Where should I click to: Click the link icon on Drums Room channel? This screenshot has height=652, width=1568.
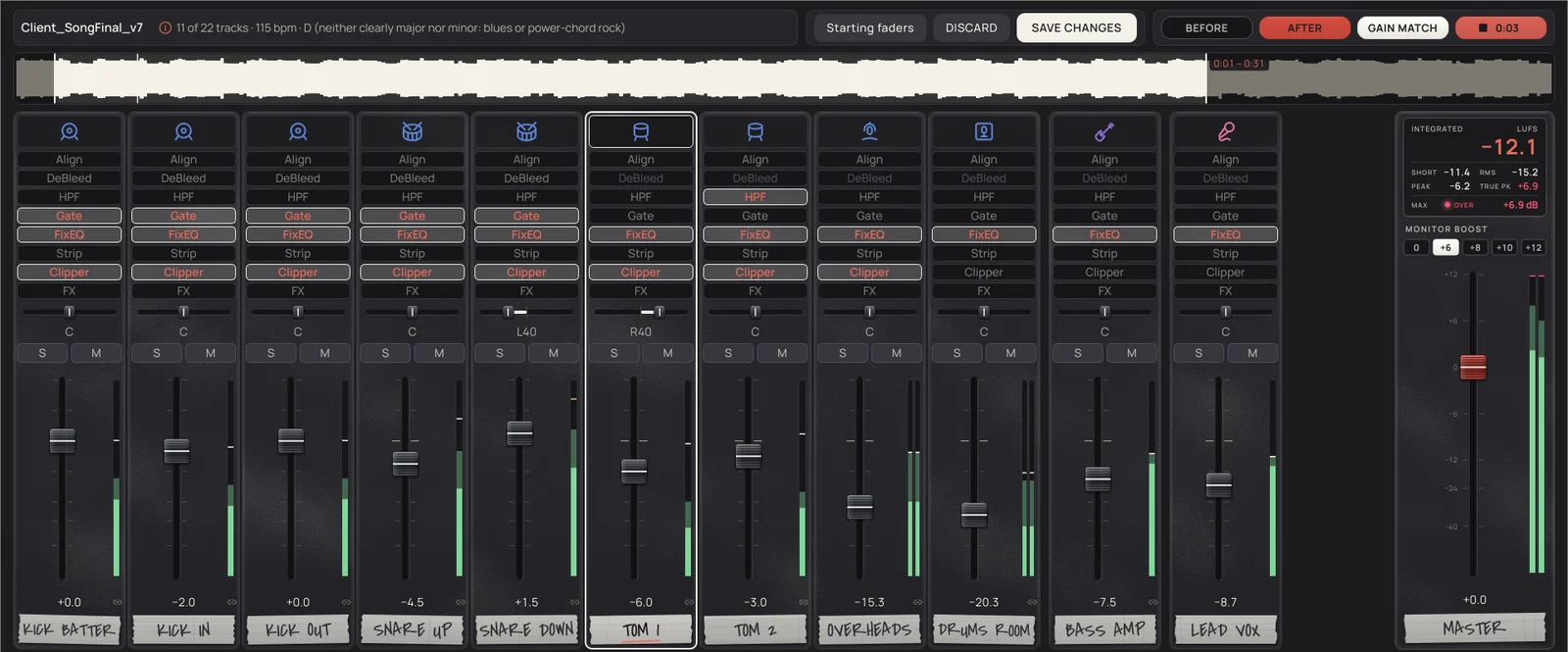pos(1032,602)
